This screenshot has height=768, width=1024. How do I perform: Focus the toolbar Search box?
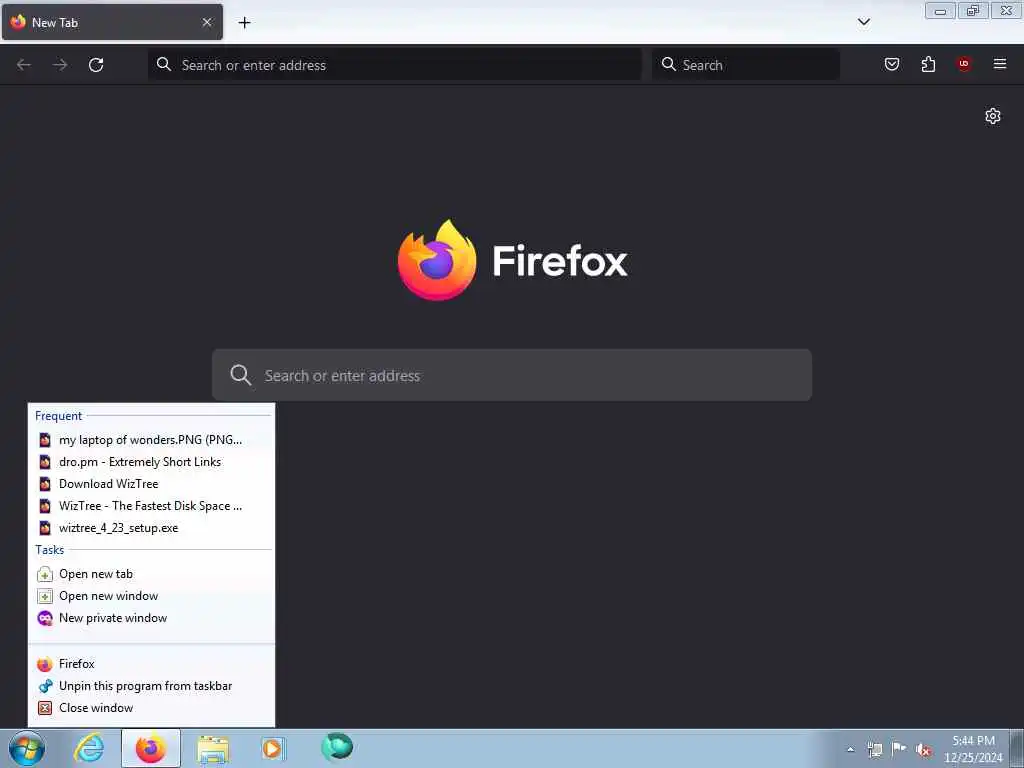coord(746,65)
